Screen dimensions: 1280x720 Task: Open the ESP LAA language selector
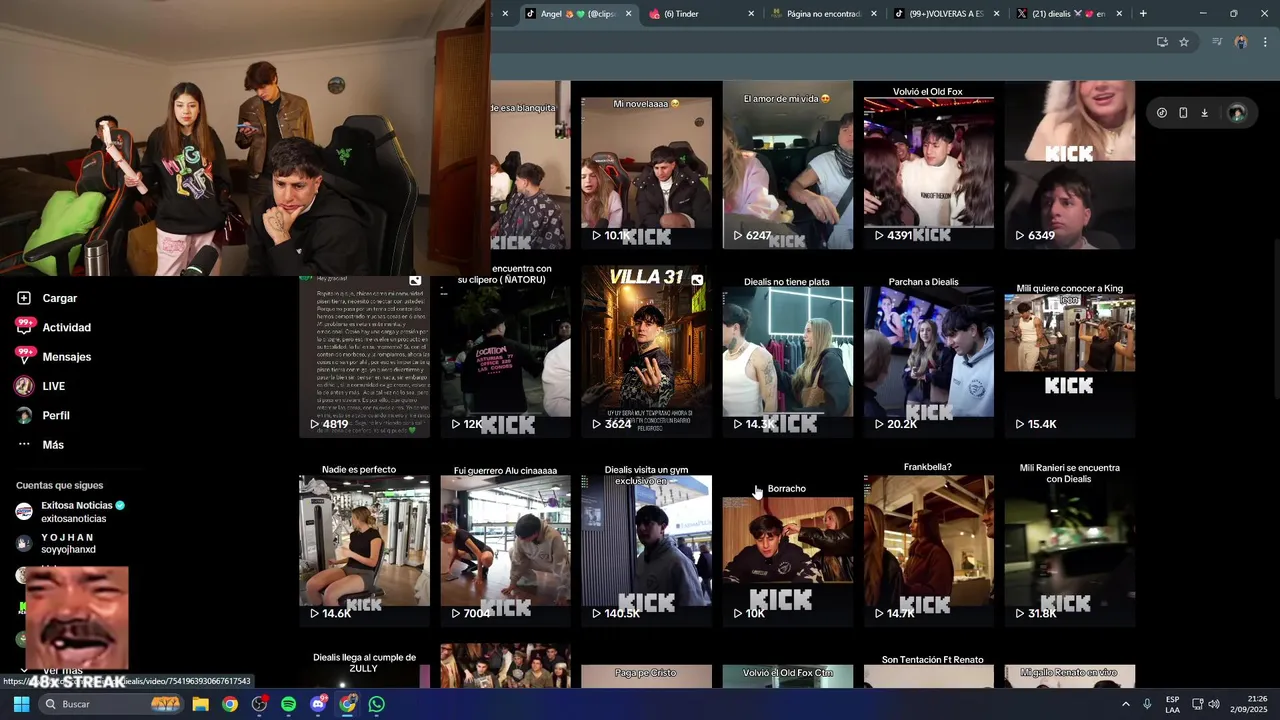(x=1172, y=704)
